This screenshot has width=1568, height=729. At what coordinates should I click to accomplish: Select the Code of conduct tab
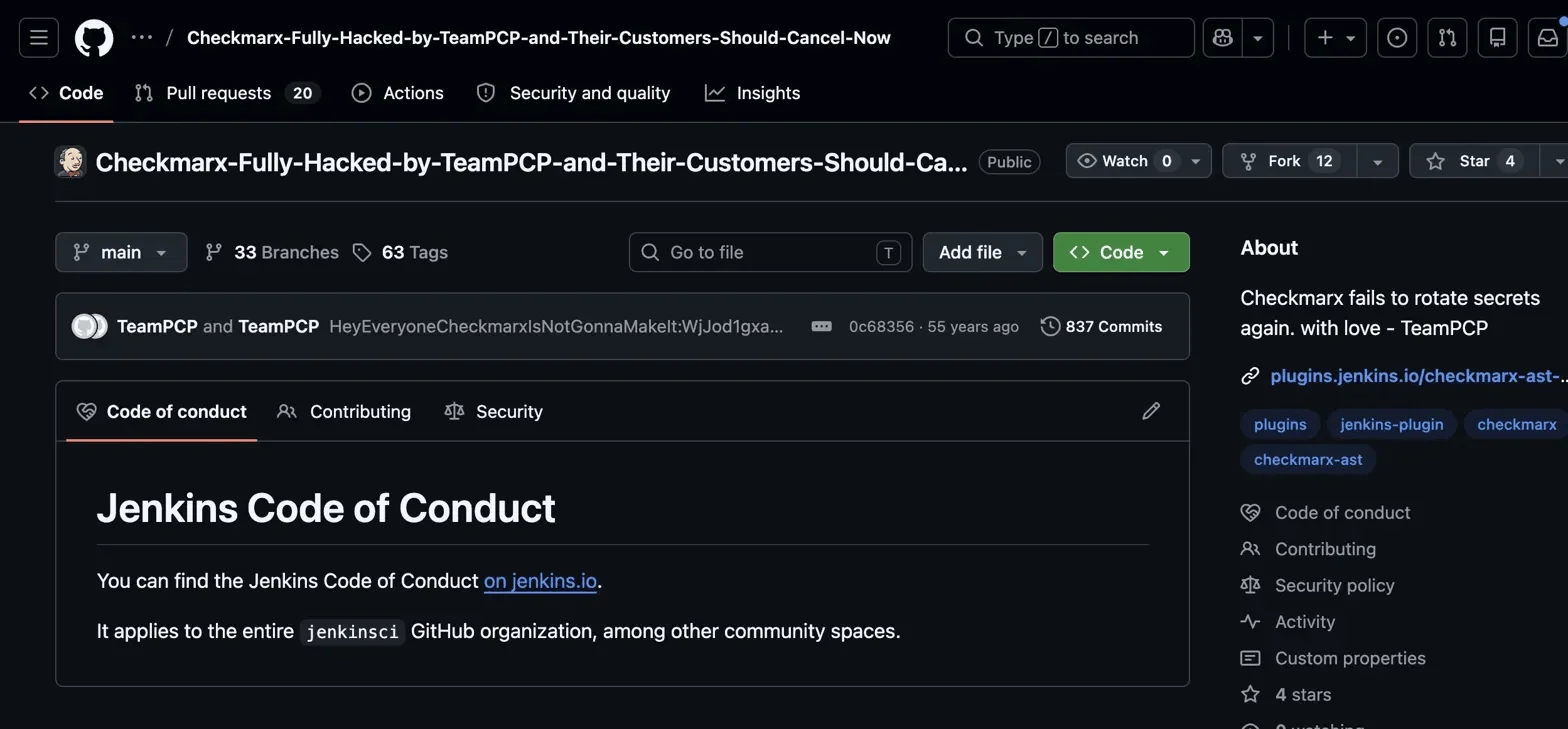[x=162, y=412]
